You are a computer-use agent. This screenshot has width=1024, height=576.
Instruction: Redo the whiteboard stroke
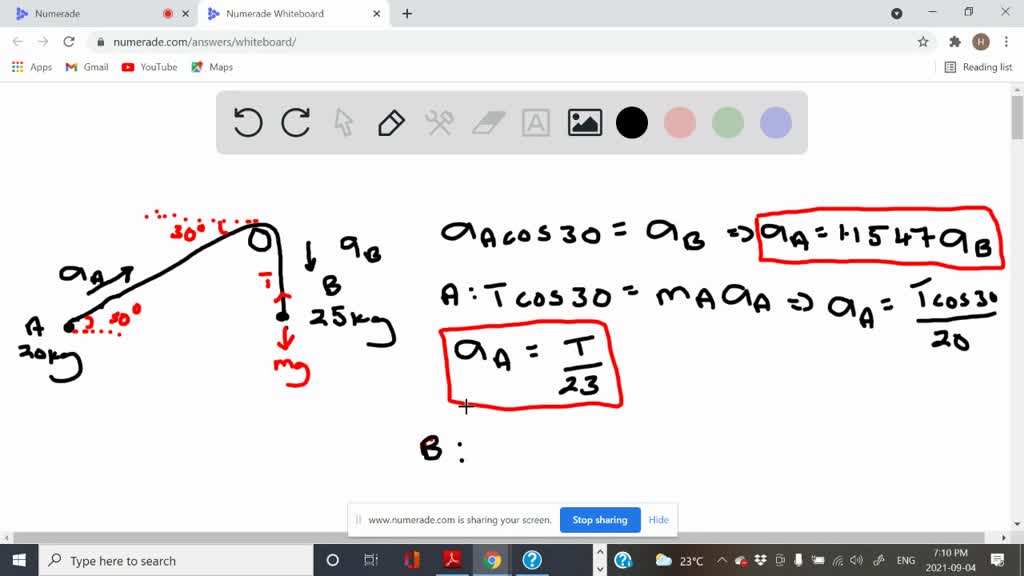pyautogui.click(x=295, y=123)
